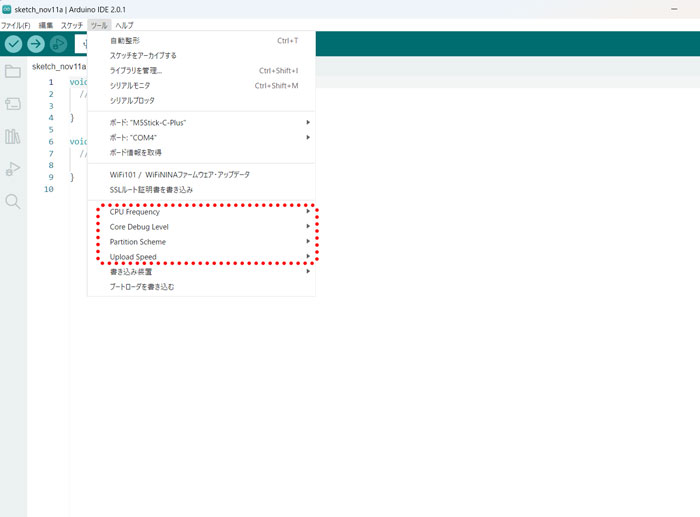Choose スケッチをアーカイブする menu entry
Viewport: 700px width, 517px height.
click(201, 55)
